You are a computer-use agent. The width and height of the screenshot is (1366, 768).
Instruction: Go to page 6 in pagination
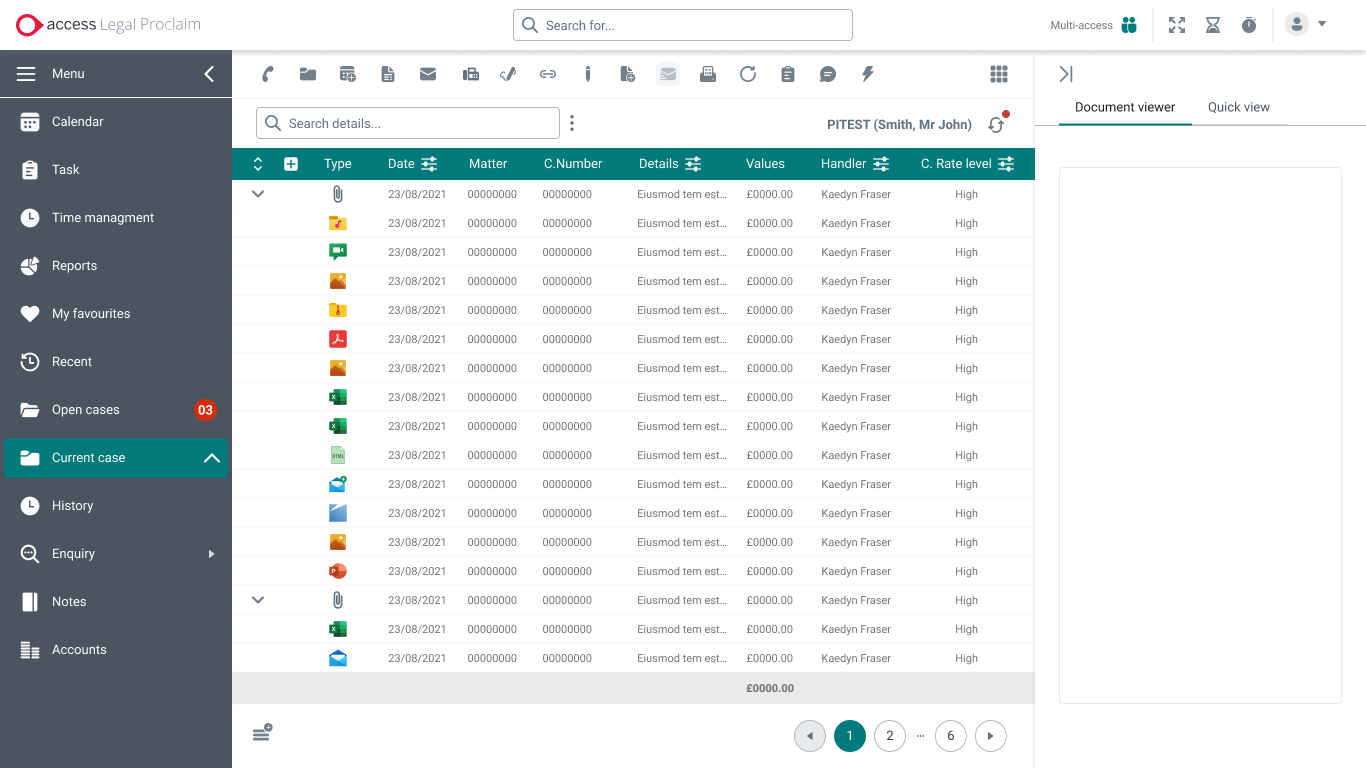(x=950, y=735)
